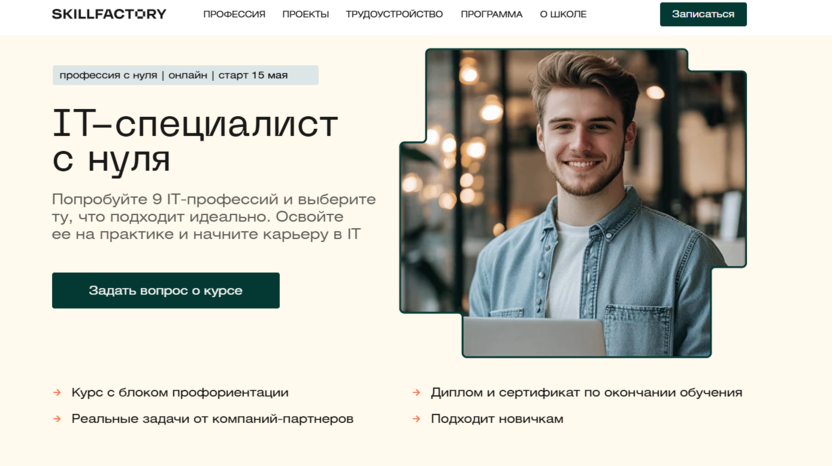Click the IT-специалист с нуля heading
This screenshot has width=832, height=466.
(x=195, y=140)
